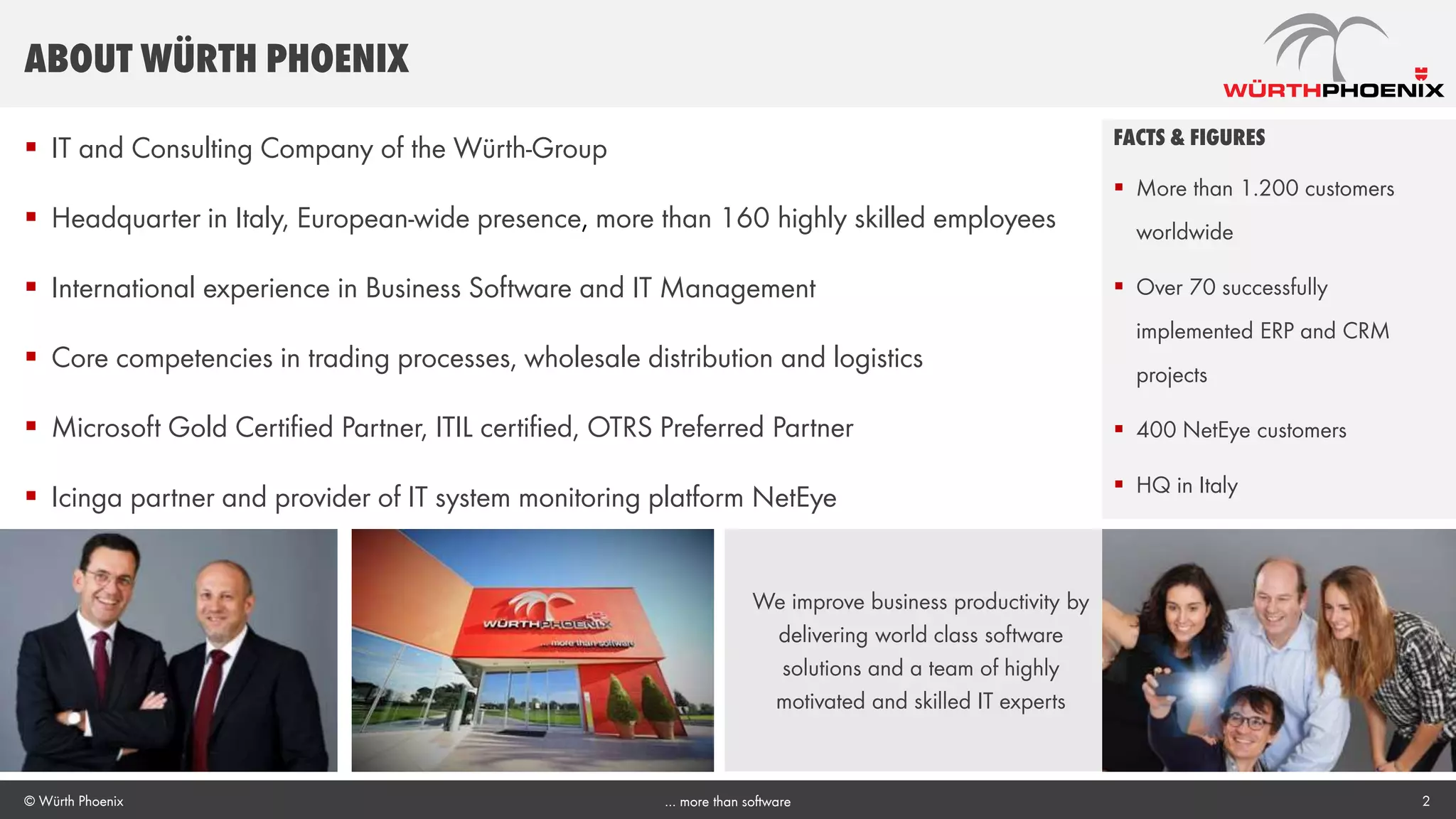
Task: Open the red headquarters building photo
Action: click(x=532, y=650)
